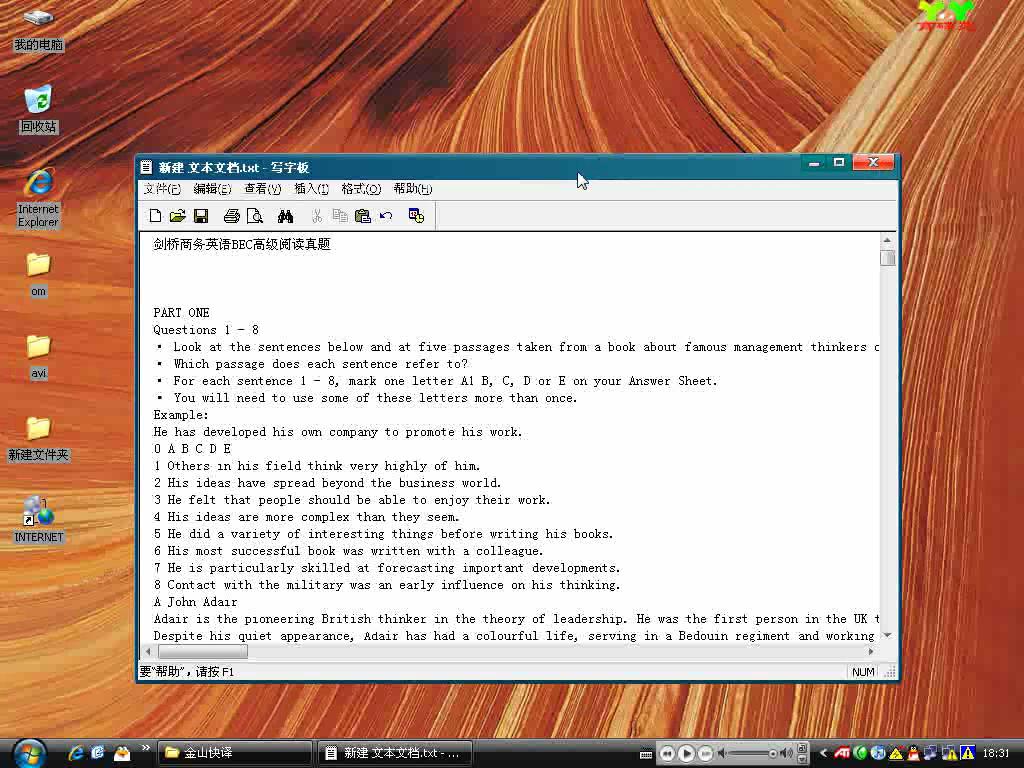Screen dimensions: 1024x768
Task: Select the 回收站 recycle bin icon
Action: point(39,108)
